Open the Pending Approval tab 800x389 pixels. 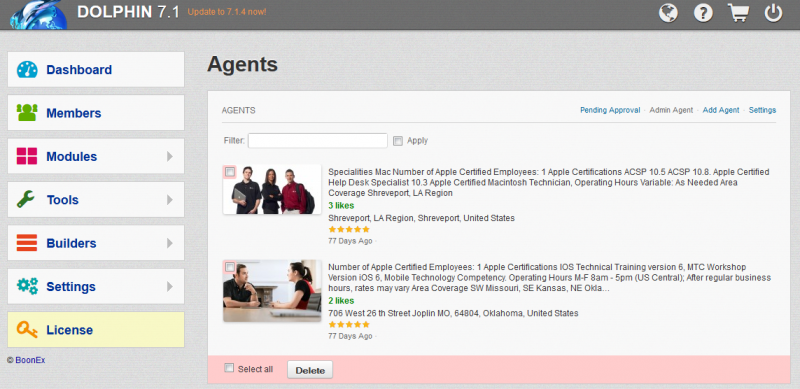(610, 110)
